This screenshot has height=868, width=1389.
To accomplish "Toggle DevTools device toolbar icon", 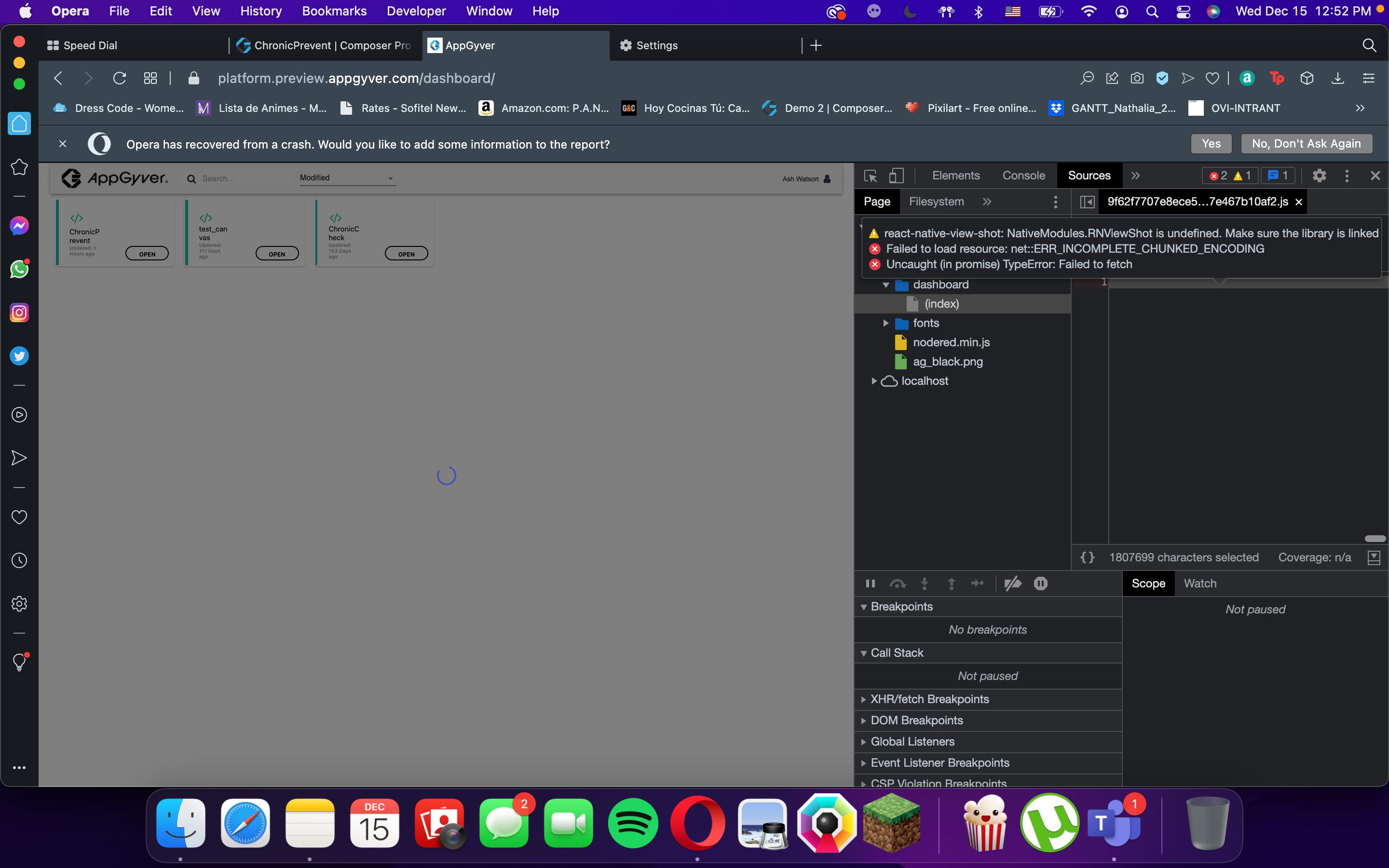I will tap(896, 176).
